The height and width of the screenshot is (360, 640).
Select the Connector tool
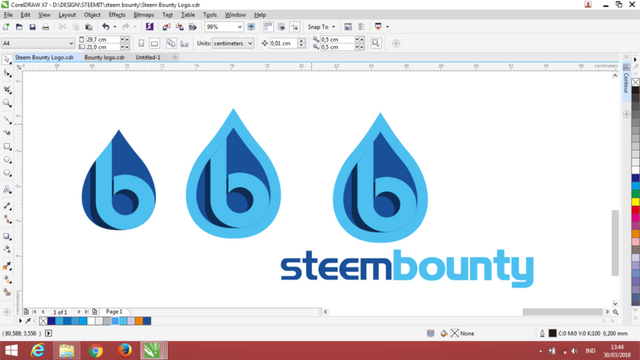pos(7,220)
